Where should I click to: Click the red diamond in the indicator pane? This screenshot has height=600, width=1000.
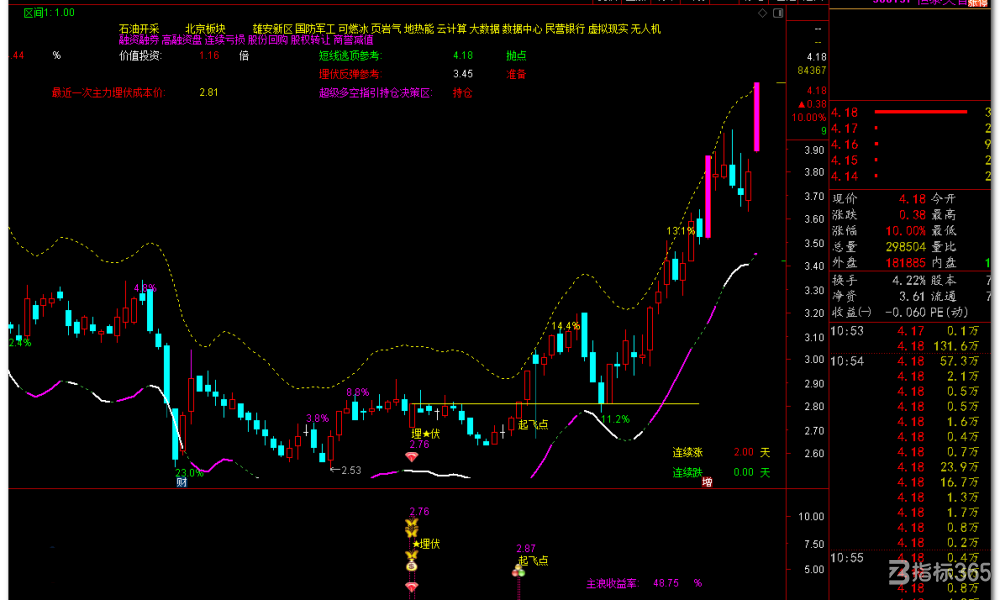pyautogui.click(x=412, y=587)
